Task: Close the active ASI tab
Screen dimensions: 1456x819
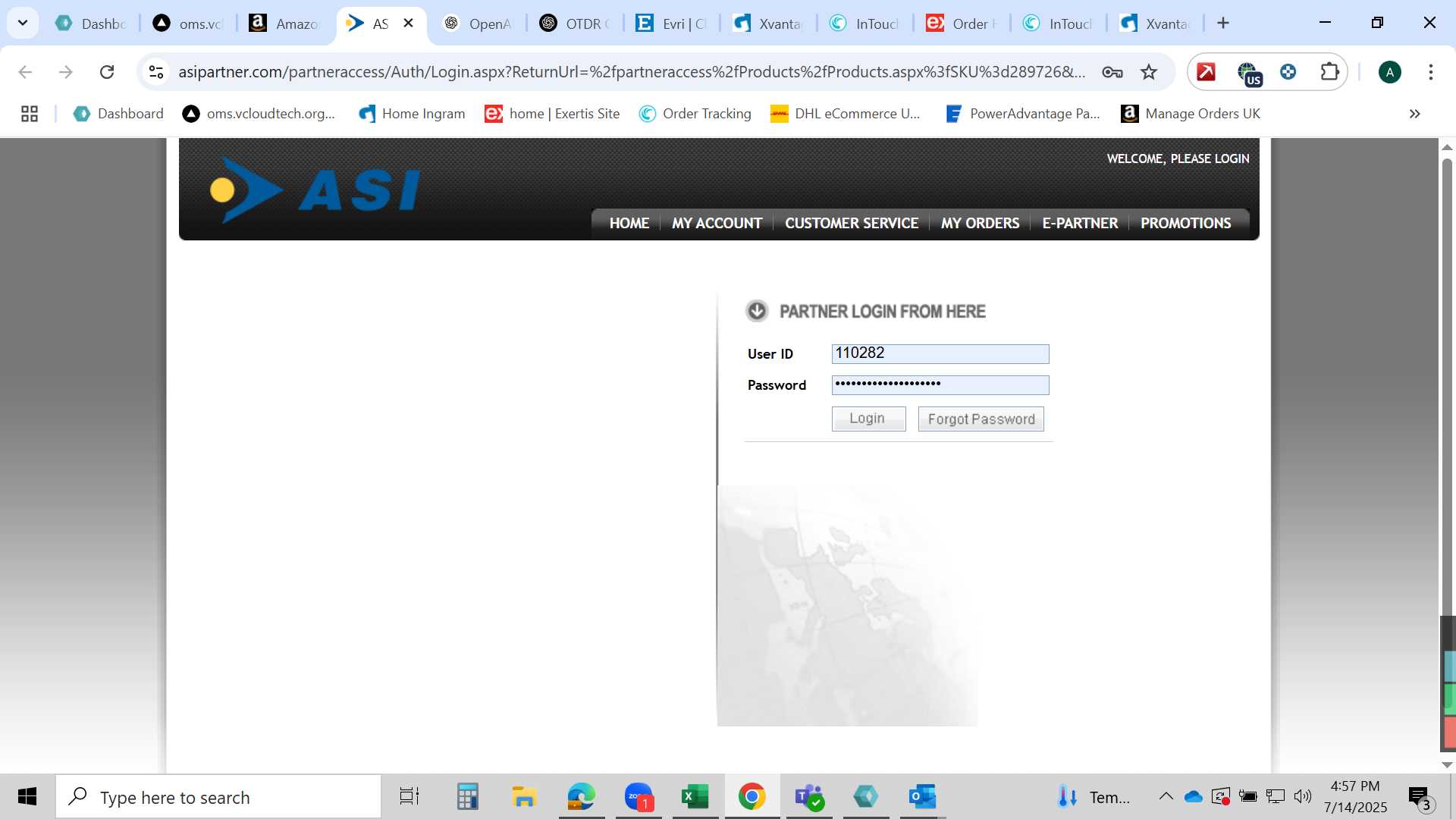Action: tap(408, 23)
